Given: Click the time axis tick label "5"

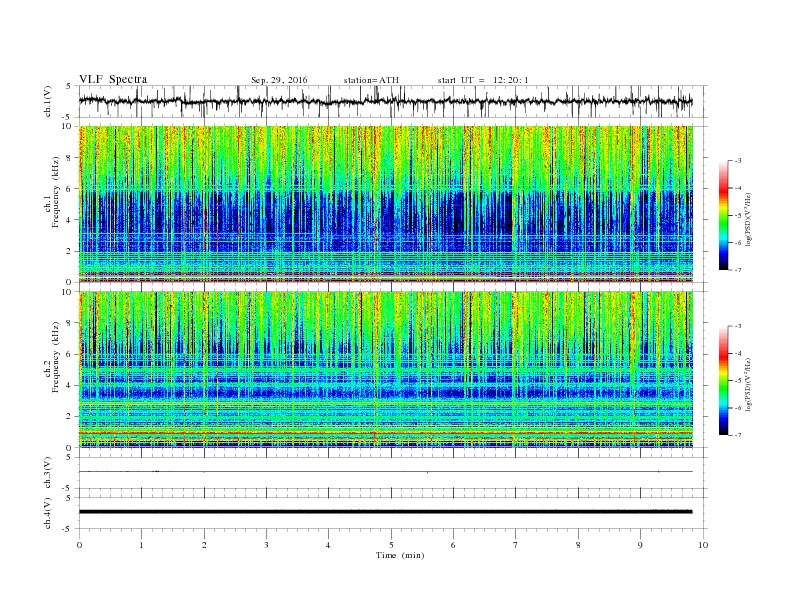Looking at the screenshot, I should click(391, 545).
